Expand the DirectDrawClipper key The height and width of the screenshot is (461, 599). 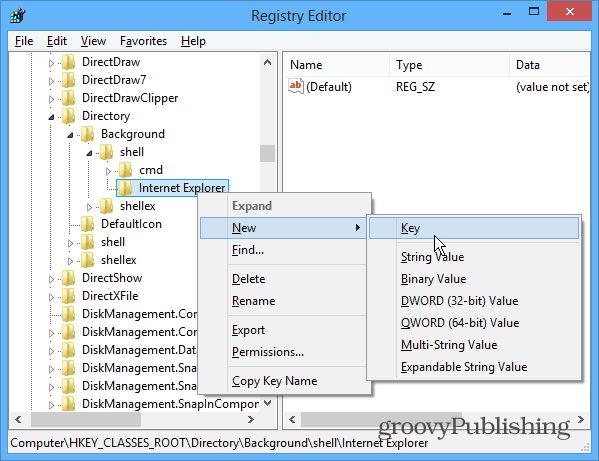coord(51,99)
